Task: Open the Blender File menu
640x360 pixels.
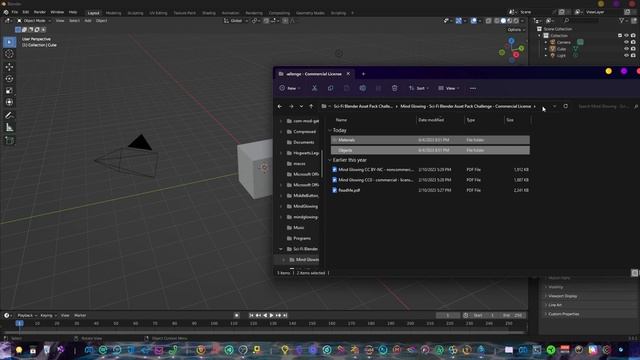Action: [15, 12]
